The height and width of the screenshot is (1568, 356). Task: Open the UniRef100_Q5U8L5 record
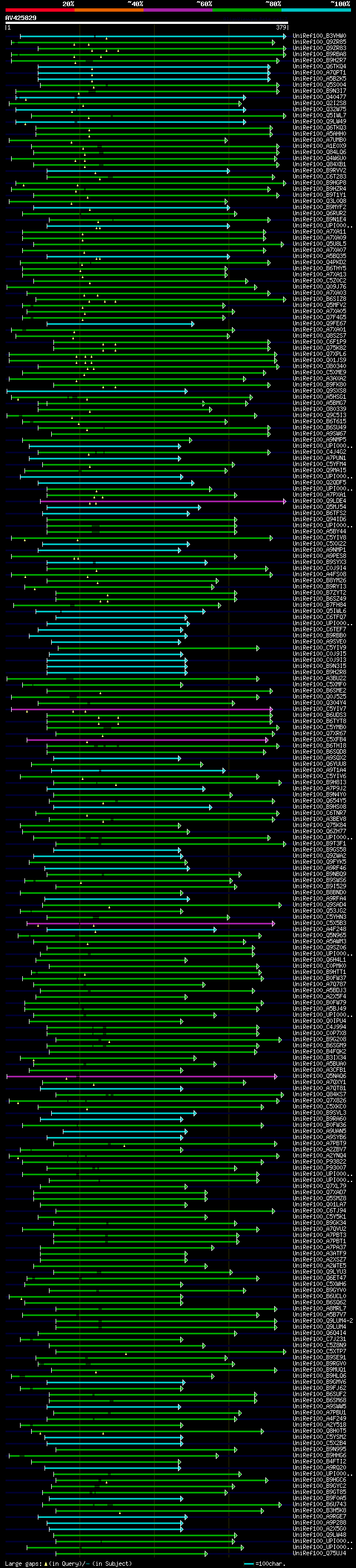[x=319, y=244]
